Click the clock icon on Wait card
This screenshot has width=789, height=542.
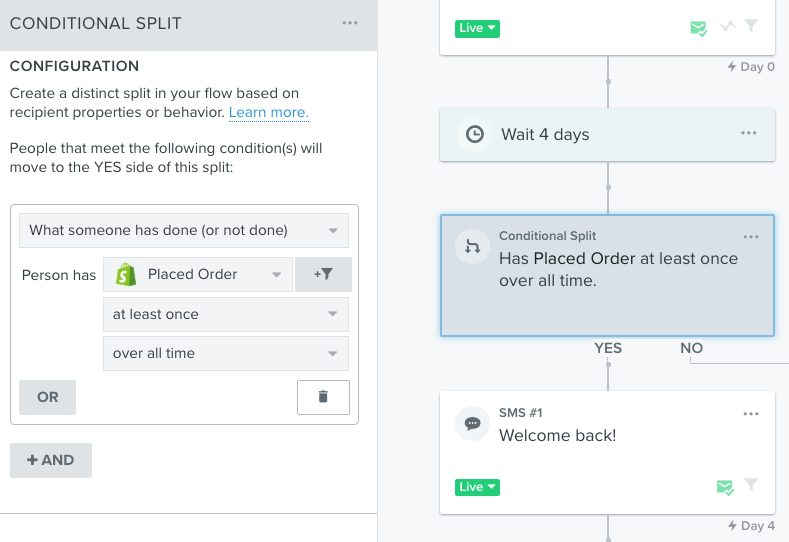(x=475, y=134)
